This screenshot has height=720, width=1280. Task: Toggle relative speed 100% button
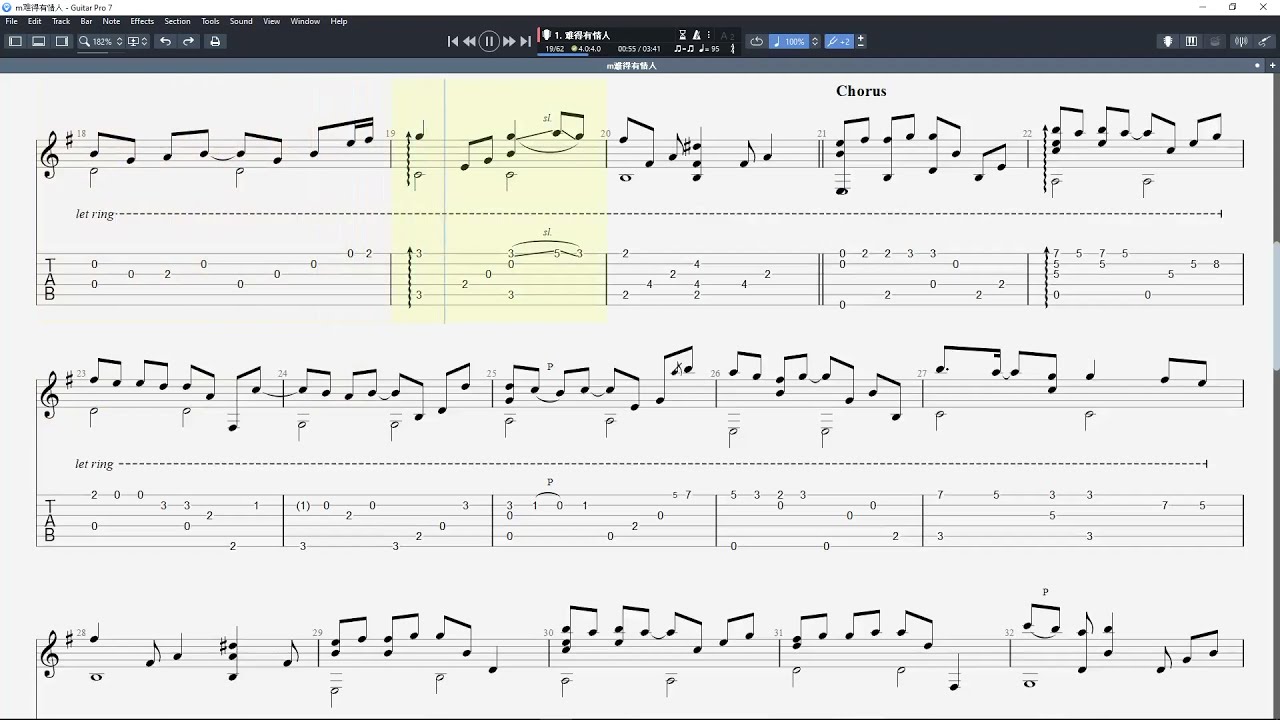pyautogui.click(x=789, y=41)
